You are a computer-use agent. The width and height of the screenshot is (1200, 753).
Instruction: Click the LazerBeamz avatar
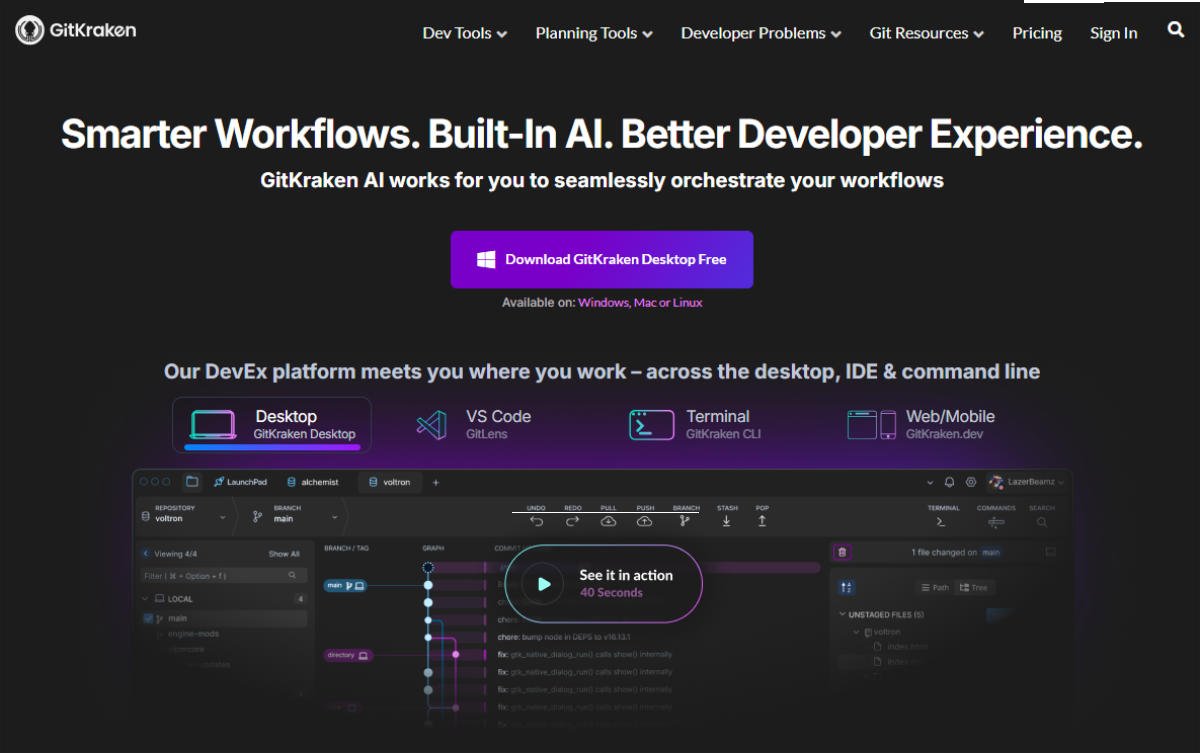[996, 482]
